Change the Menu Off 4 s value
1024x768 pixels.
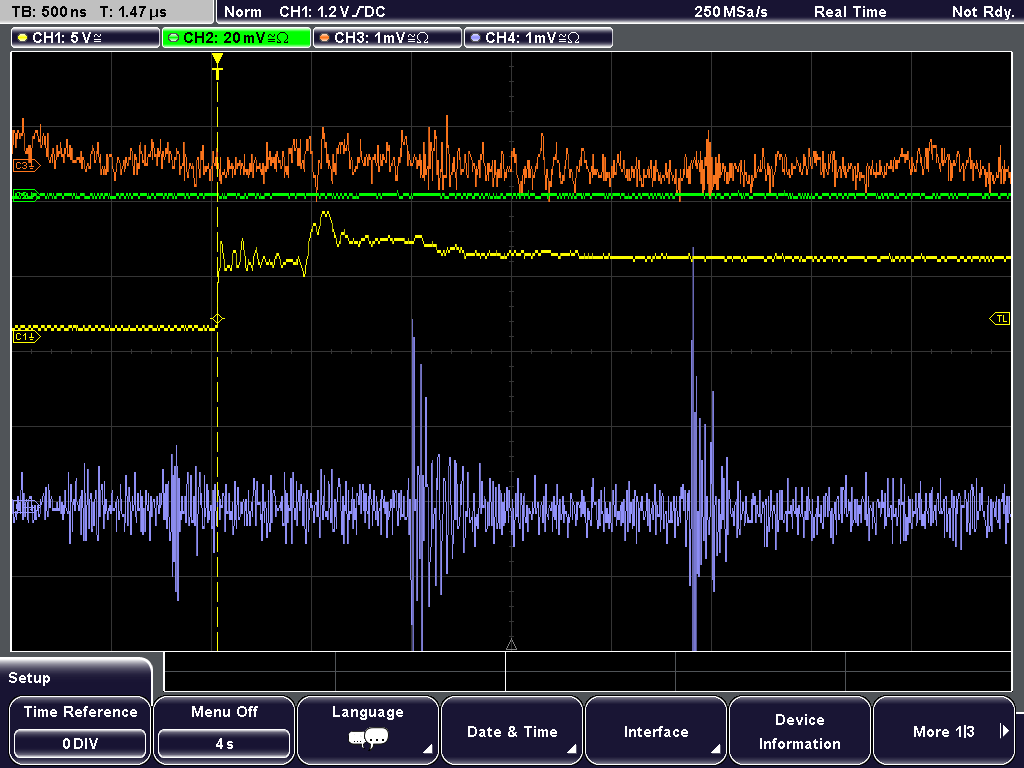tap(224, 744)
